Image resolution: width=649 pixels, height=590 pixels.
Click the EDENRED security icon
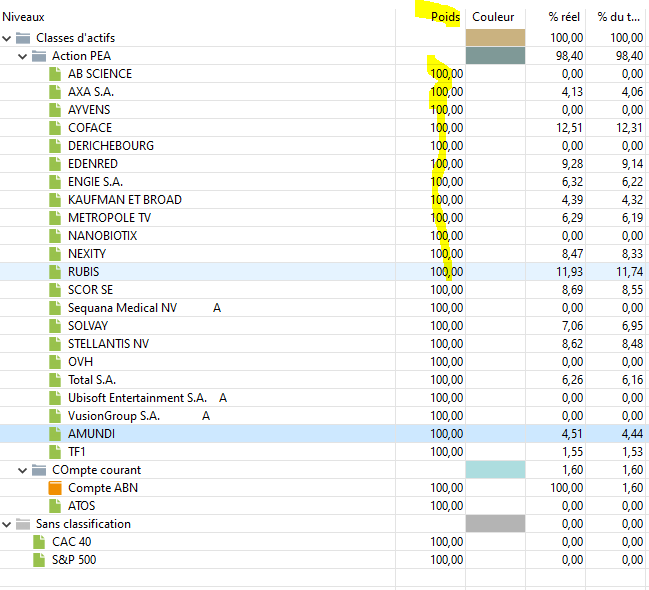pyautogui.click(x=55, y=164)
